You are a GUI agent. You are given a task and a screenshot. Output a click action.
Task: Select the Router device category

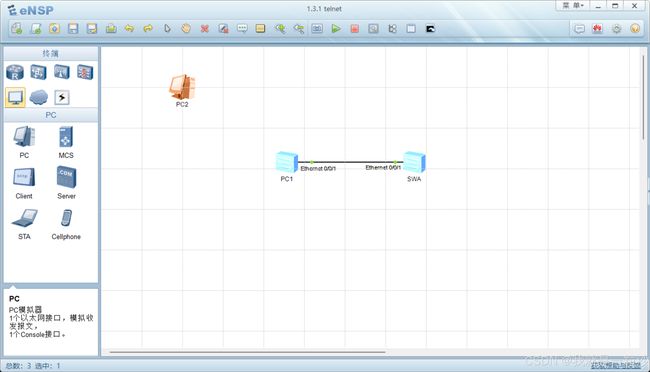15,72
